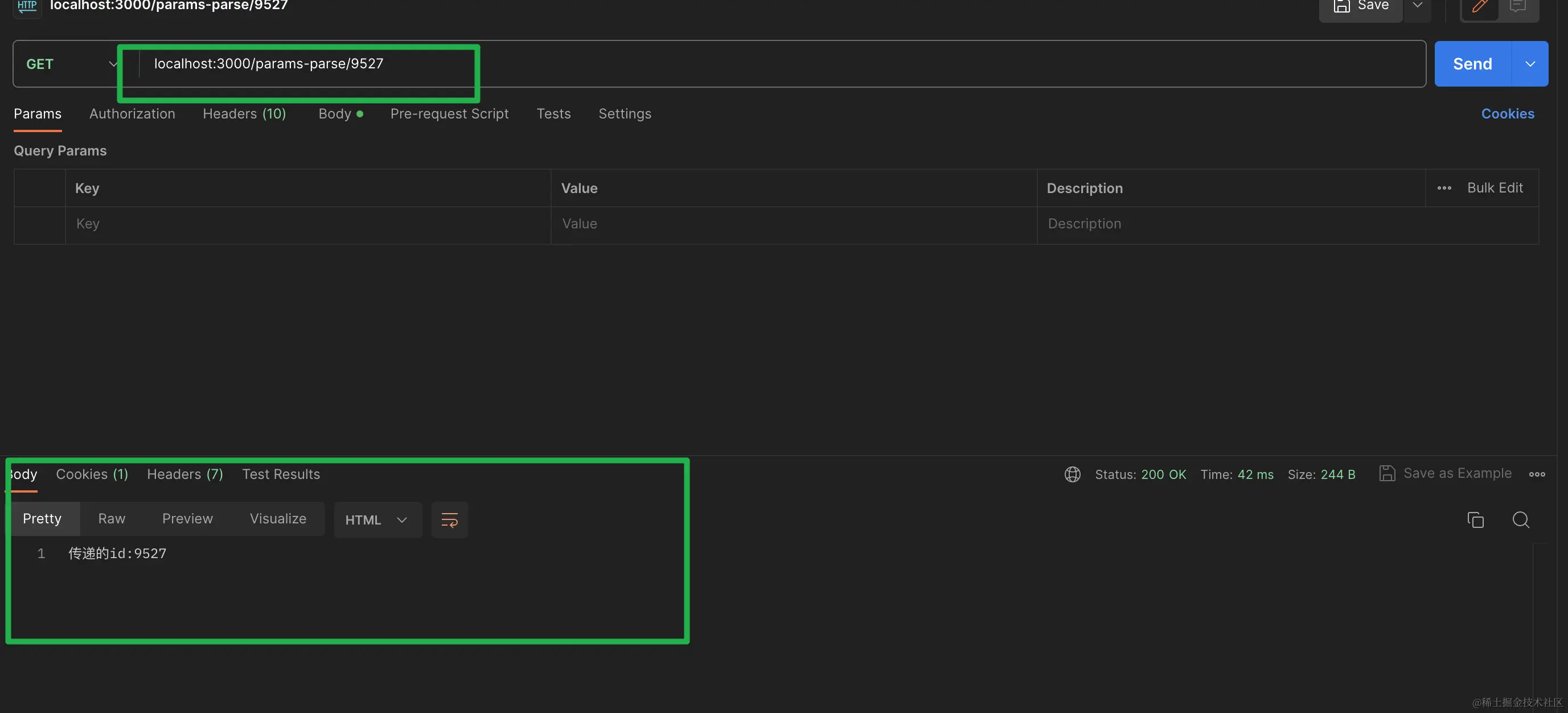
Task: Open the Send button dropdown arrow
Action: [x=1530, y=64]
